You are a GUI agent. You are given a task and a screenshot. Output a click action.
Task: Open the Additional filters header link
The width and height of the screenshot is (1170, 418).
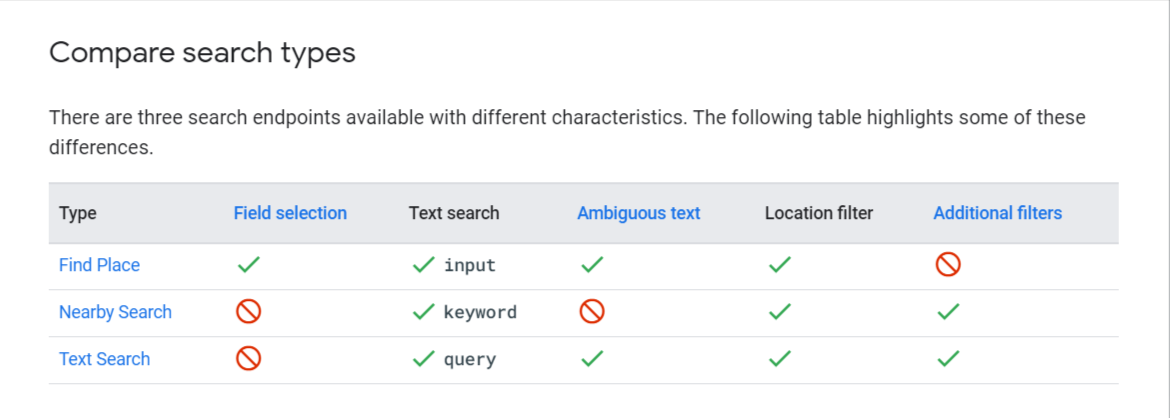point(998,213)
